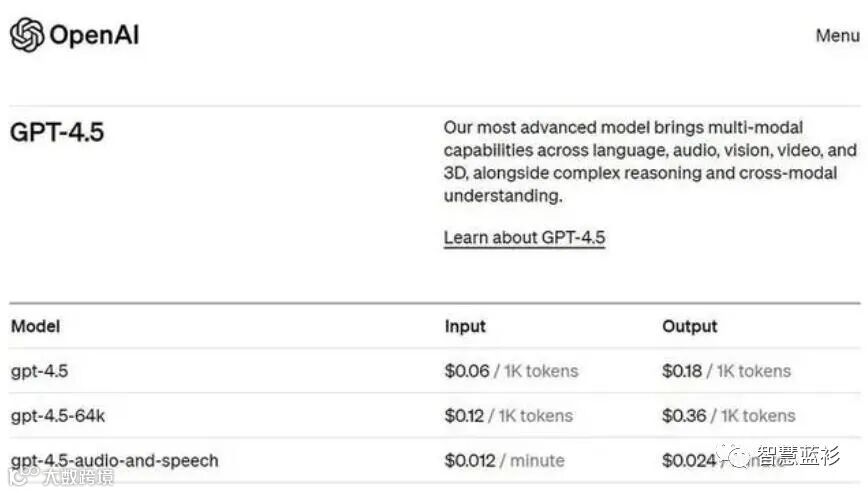Select the gpt-4.5-audio-and-speech model name
868x493 pixels.
coord(114,460)
